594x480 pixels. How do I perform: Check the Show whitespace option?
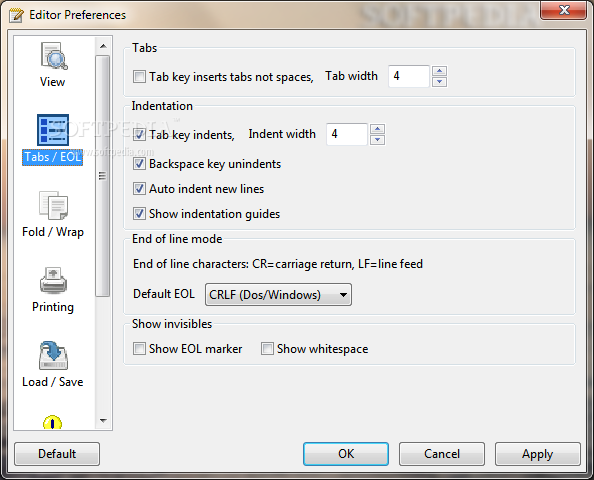267,349
